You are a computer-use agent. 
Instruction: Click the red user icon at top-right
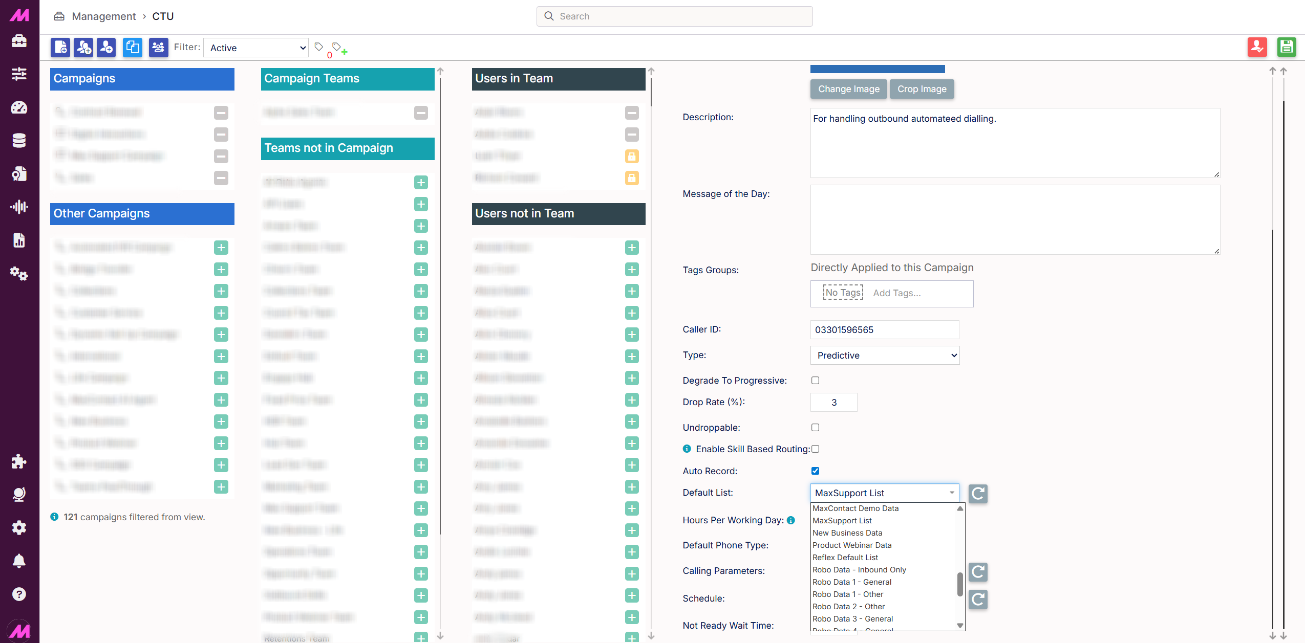[1257, 47]
